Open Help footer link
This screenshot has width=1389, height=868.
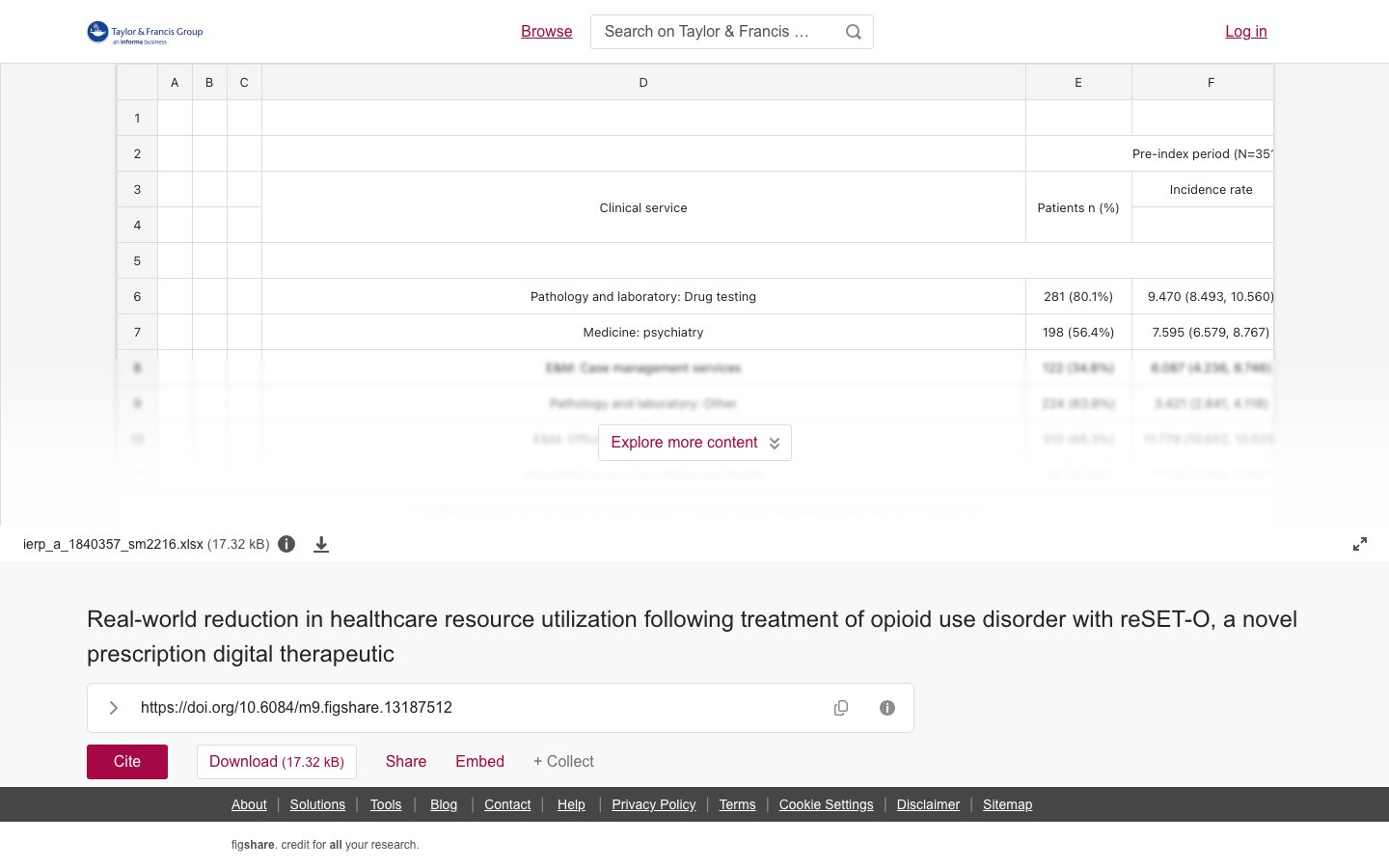pos(571,804)
